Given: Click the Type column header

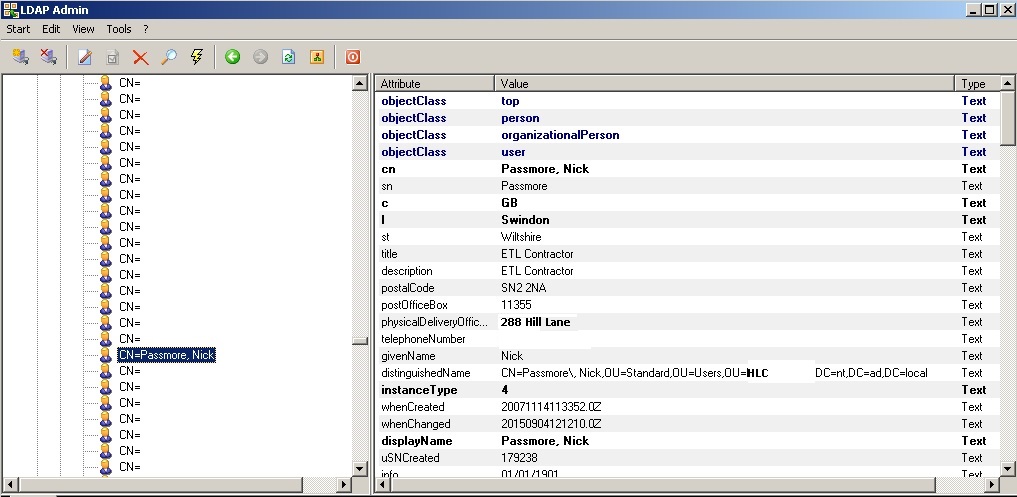Looking at the screenshot, I should tap(977, 84).
